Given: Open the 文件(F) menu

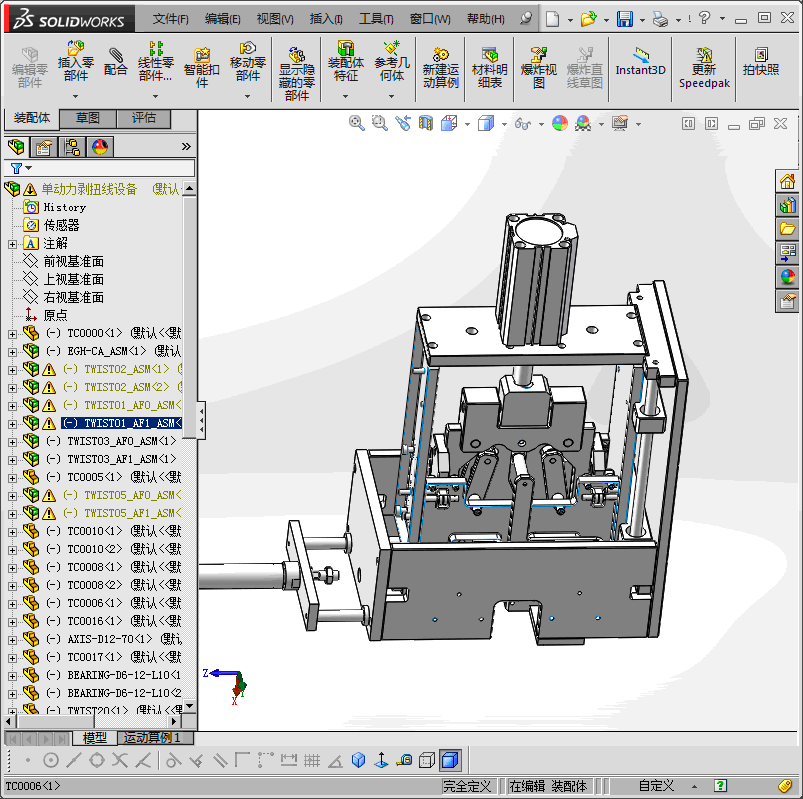Looking at the screenshot, I should click(x=171, y=19).
